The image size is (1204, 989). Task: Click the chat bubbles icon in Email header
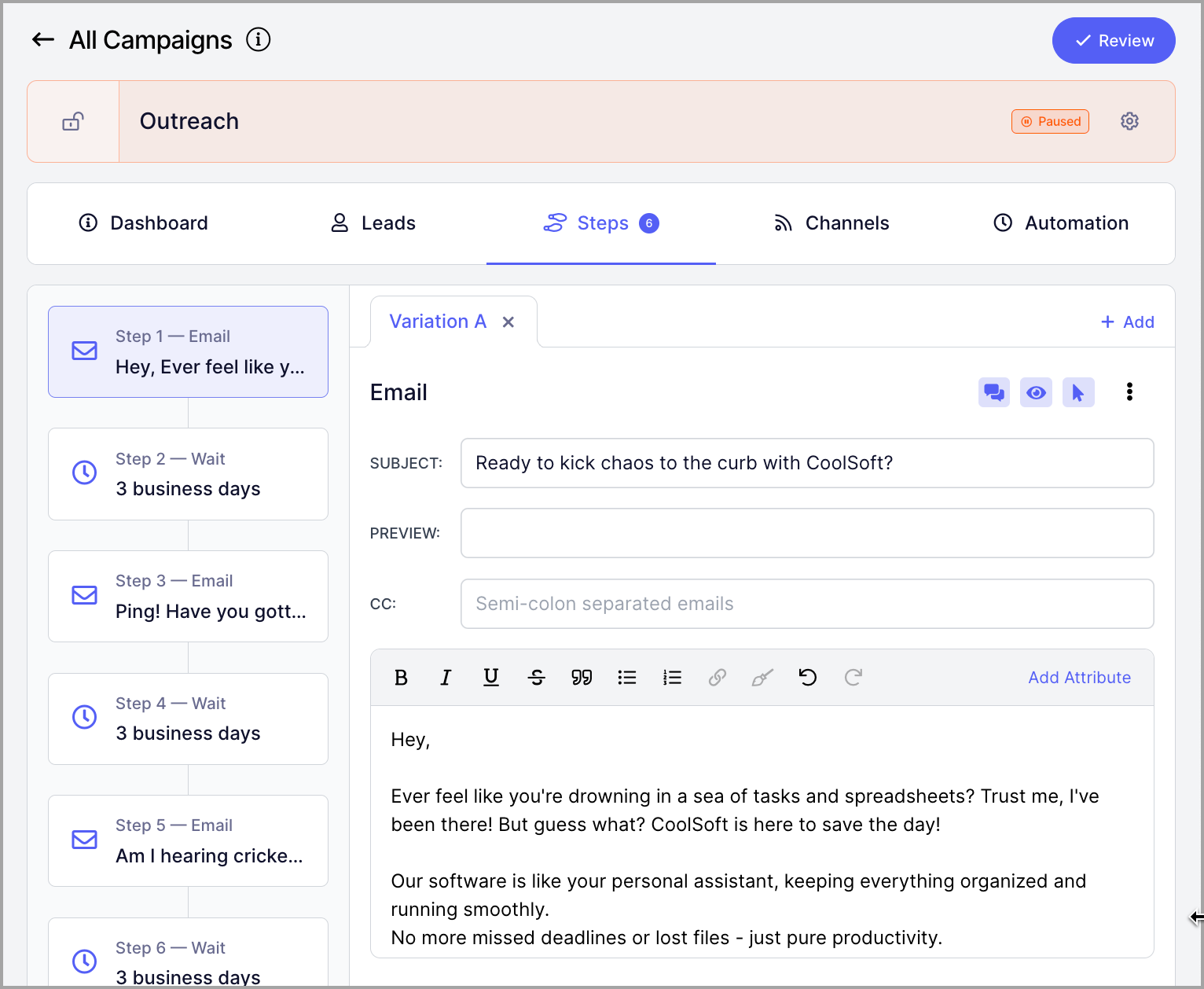coord(994,392)
